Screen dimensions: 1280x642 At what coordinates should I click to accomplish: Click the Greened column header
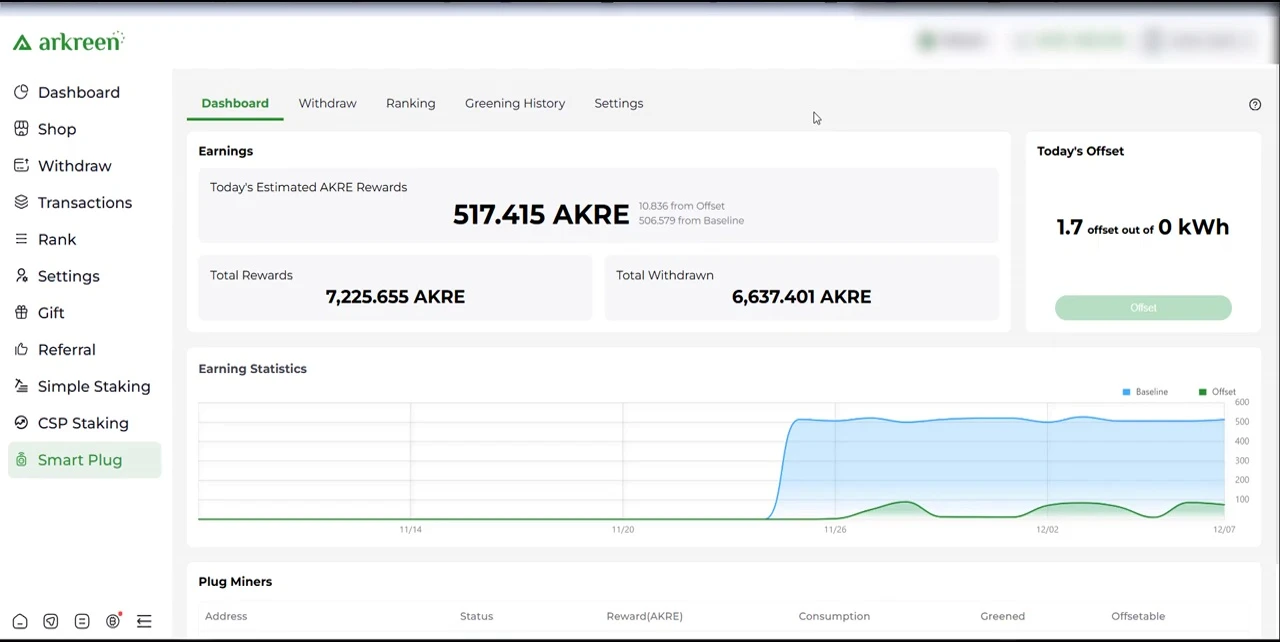click(1002, 616)
